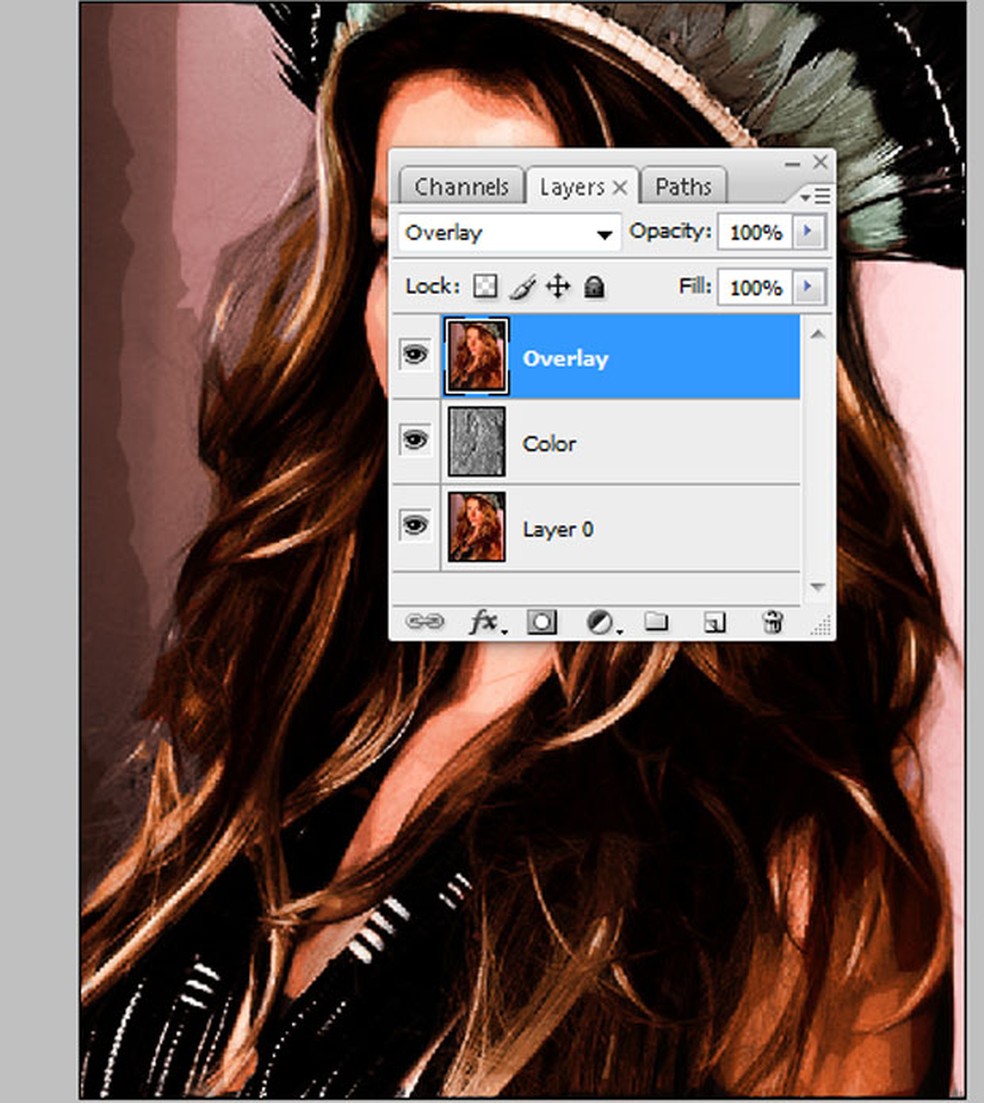Click the Layer 0 thumbnail
The height and width of the screenshot is (1103, 984).
coord(476,527)
